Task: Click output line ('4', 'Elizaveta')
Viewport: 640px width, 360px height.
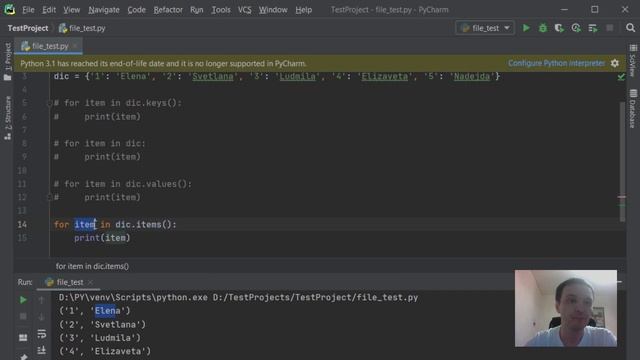Action: pyautogui.click(x=104, y=351)
